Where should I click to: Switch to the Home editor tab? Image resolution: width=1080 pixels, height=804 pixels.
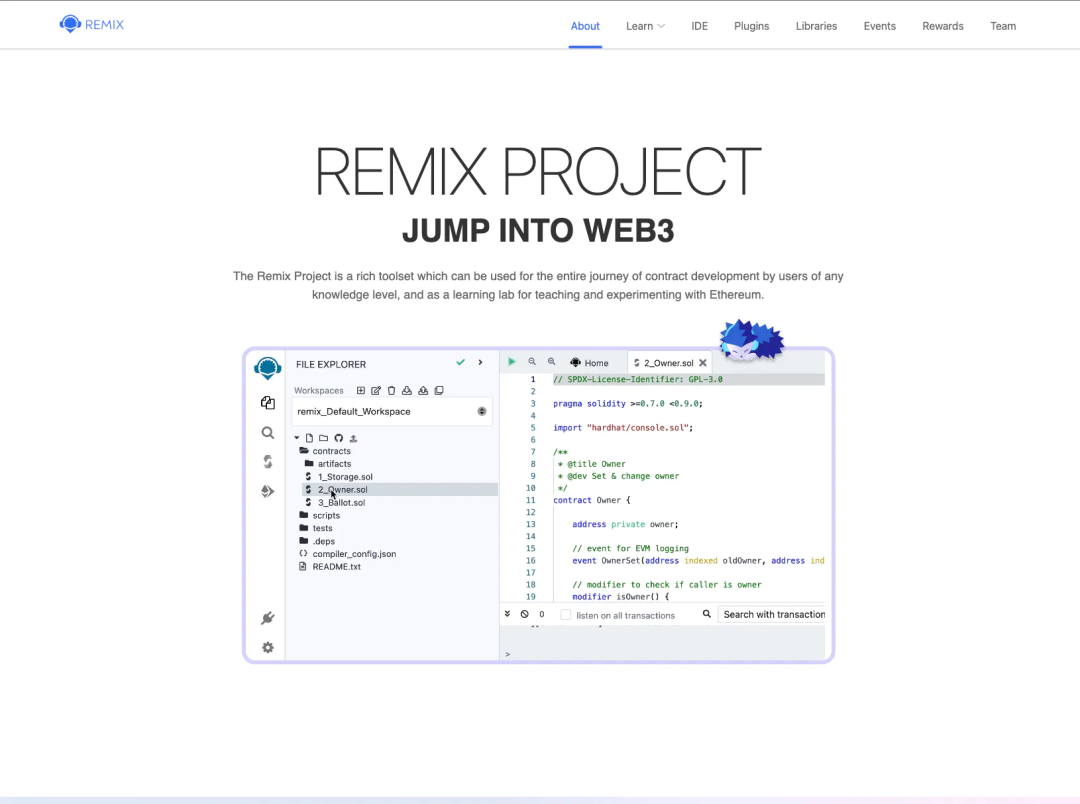(x=589, y=363)
